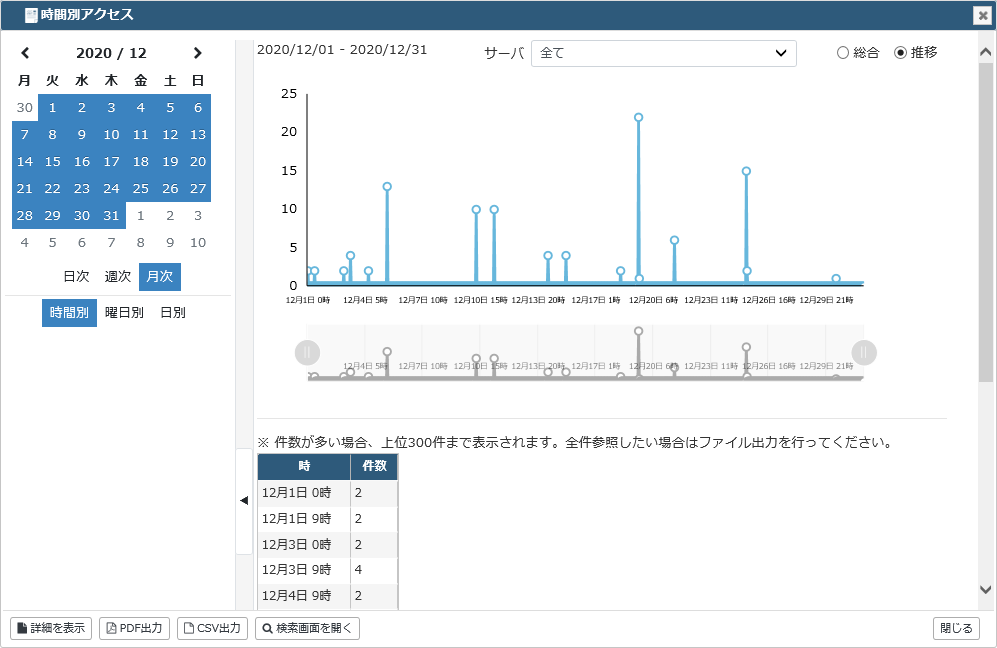The width and height of the screenshot is (997, 648).
Task: Click table row 12月1日 9時
Action: point(328,519)
